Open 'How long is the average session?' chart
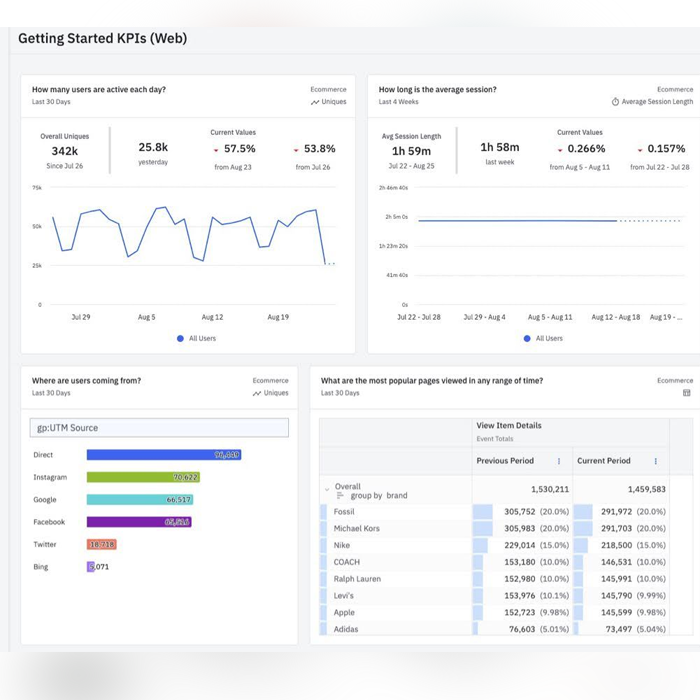Screen dimensions: 700x700 pyautogui.click(x=438, y=89)
